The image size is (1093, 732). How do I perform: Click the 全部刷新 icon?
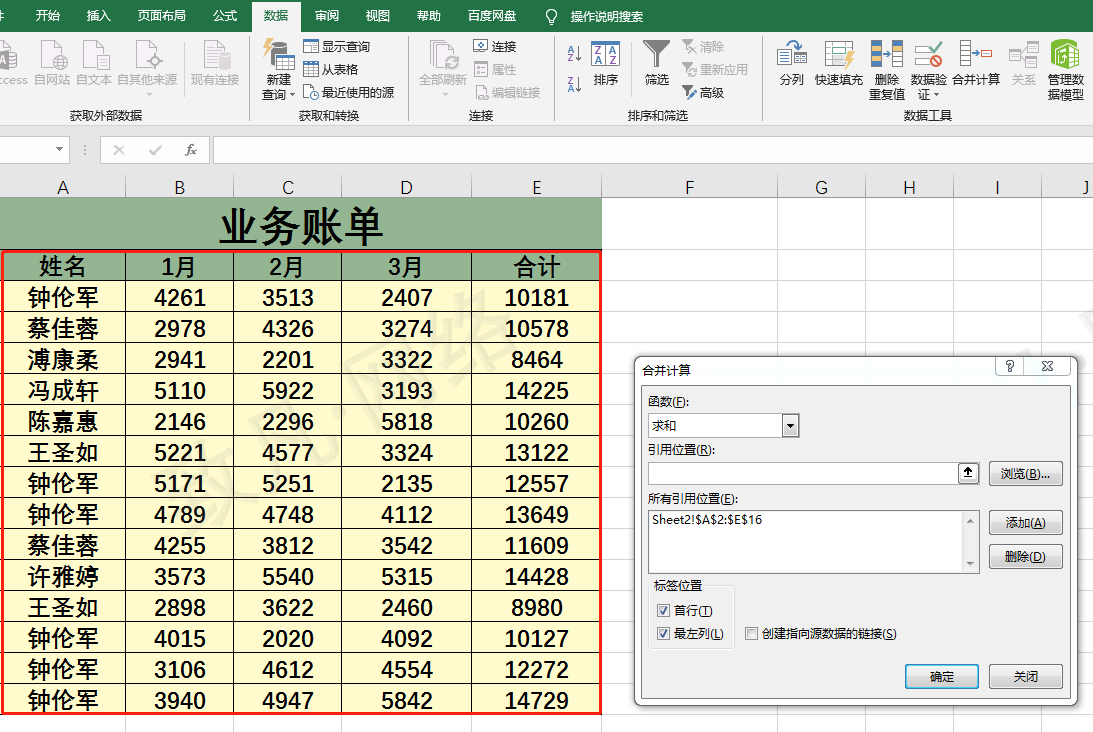click(443, 55)
